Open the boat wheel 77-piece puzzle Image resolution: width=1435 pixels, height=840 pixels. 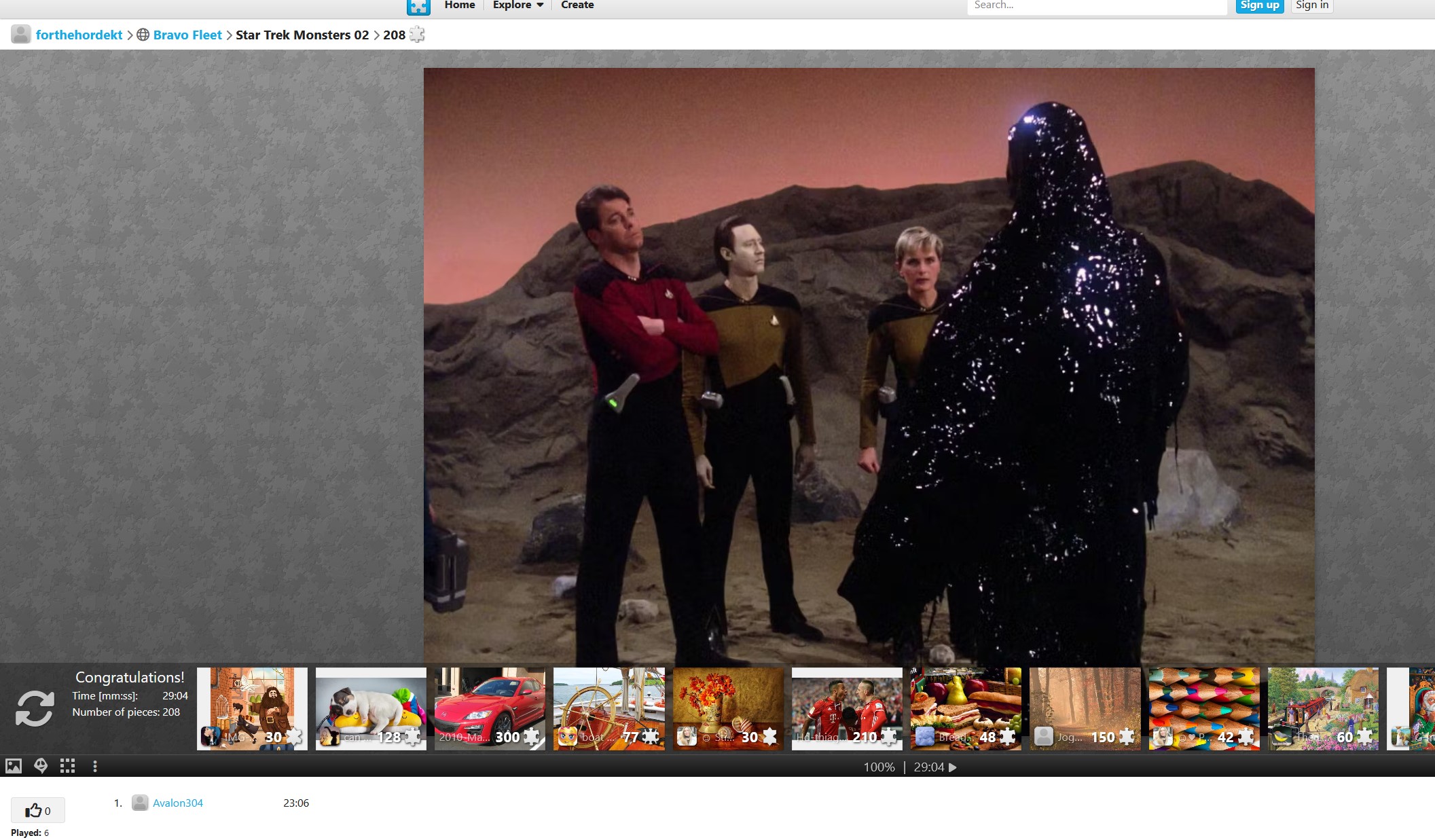pos(608,708)
